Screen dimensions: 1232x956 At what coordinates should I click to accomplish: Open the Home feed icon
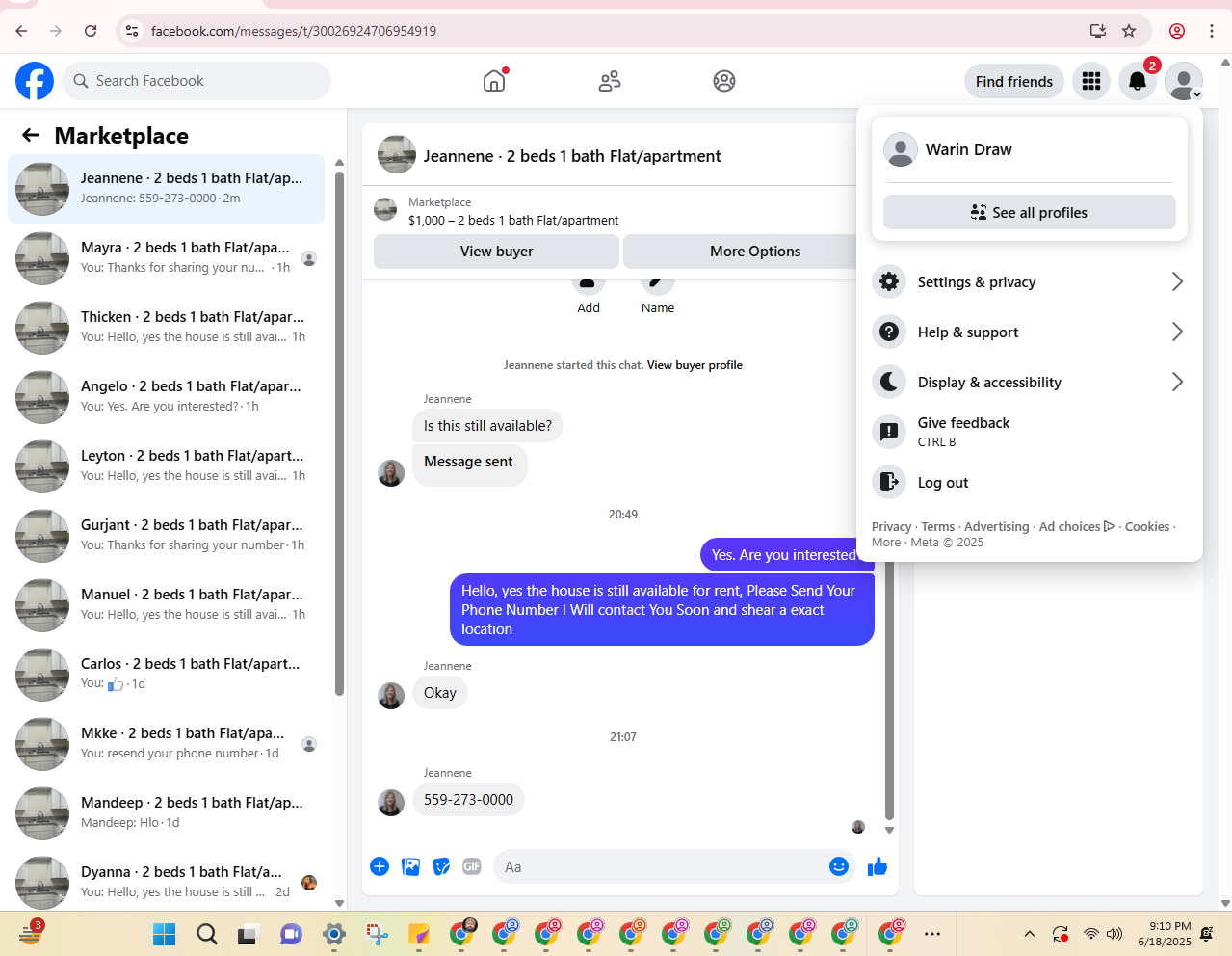(x=494, y=81)
